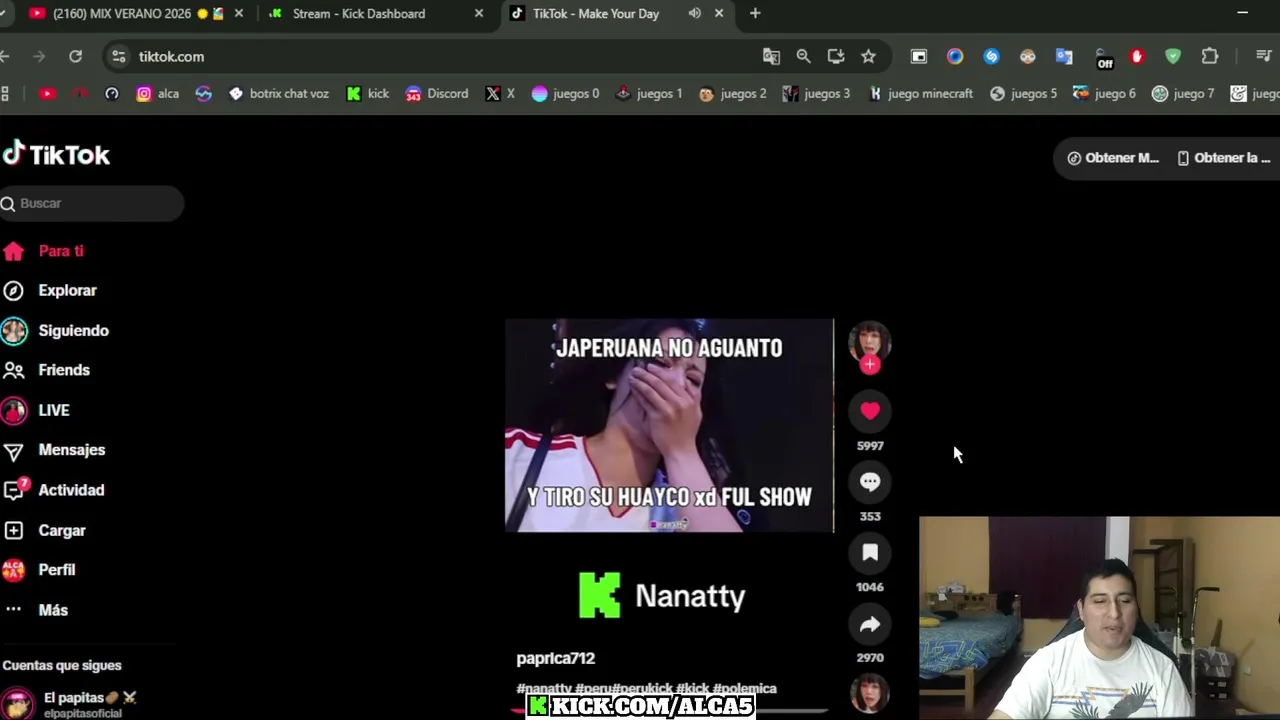
Task: Open the Discord bookmark
Action: pos(437,93)
